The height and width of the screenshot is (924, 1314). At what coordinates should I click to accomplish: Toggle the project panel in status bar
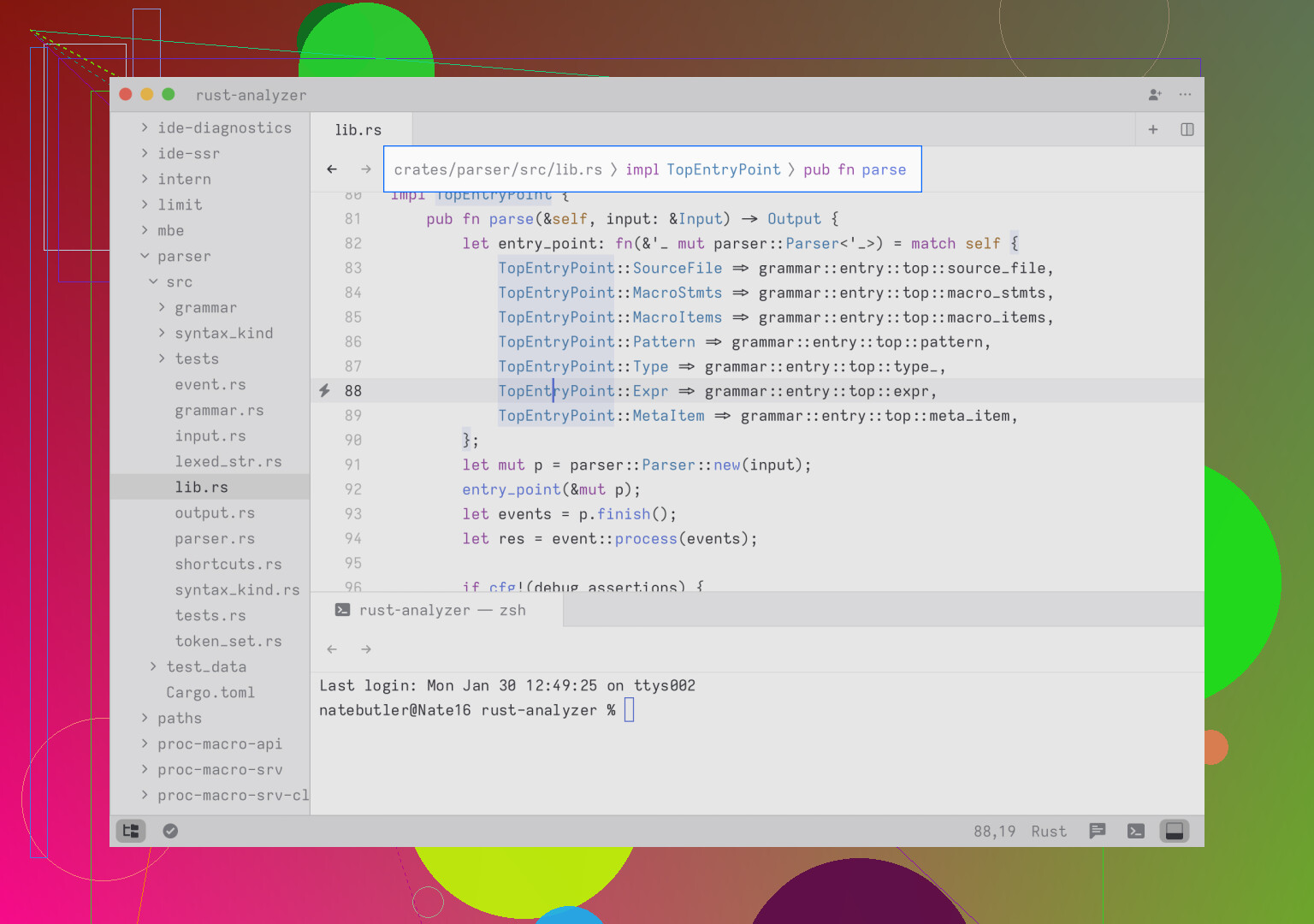coord(131,831)
